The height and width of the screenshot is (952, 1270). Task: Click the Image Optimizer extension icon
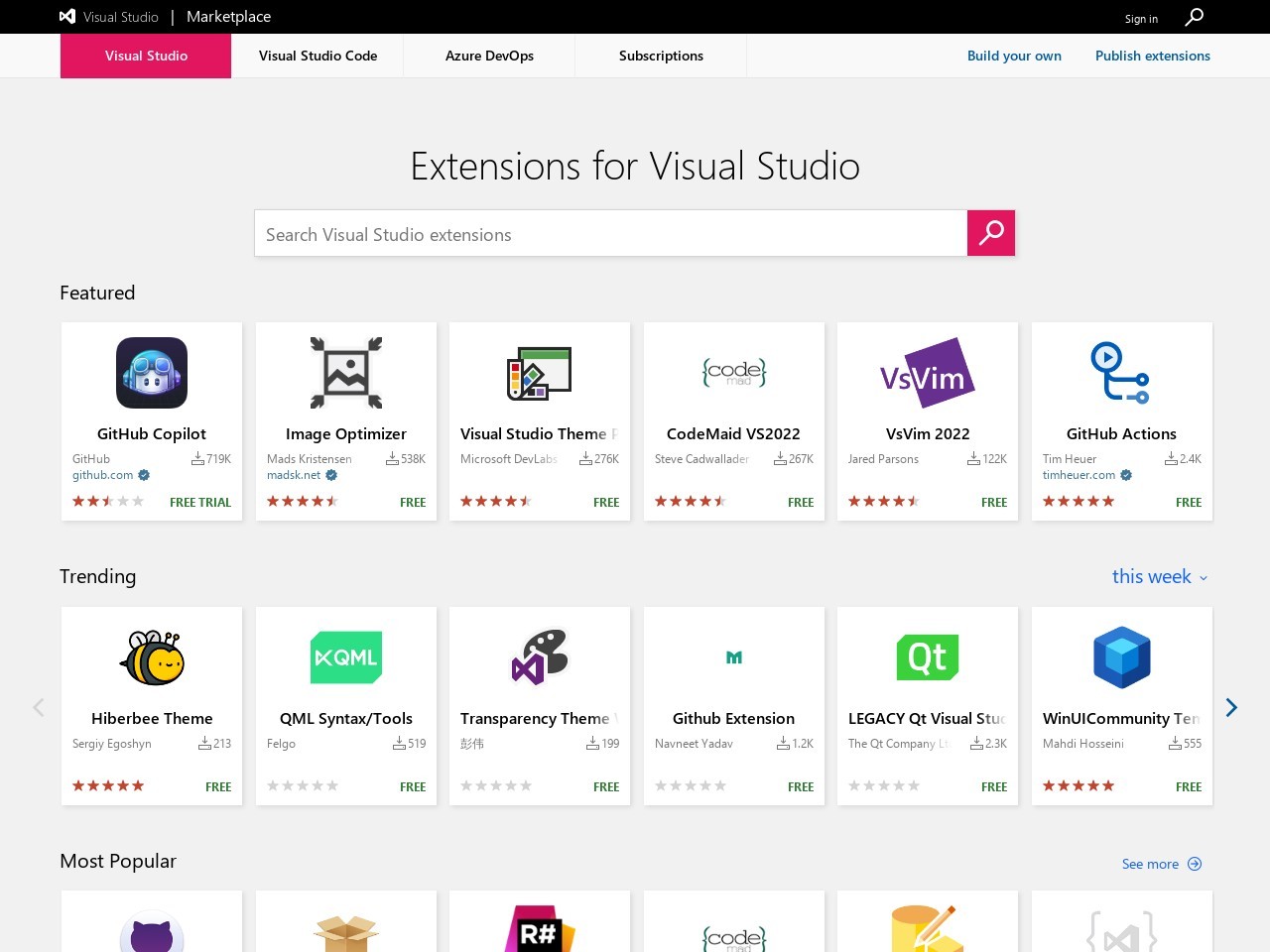point(345,373)
